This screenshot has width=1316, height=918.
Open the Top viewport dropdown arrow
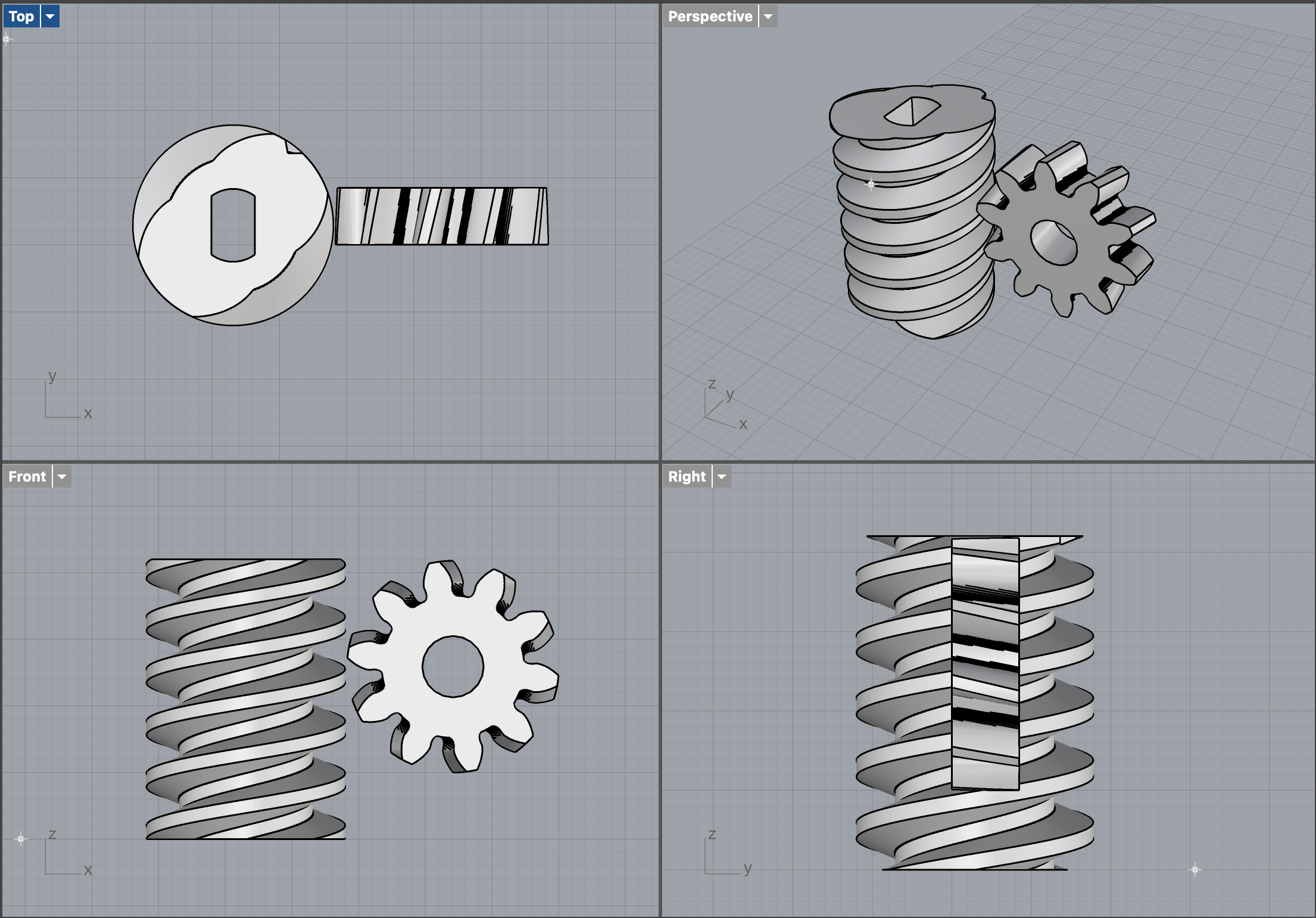click(x=51, y=17)
